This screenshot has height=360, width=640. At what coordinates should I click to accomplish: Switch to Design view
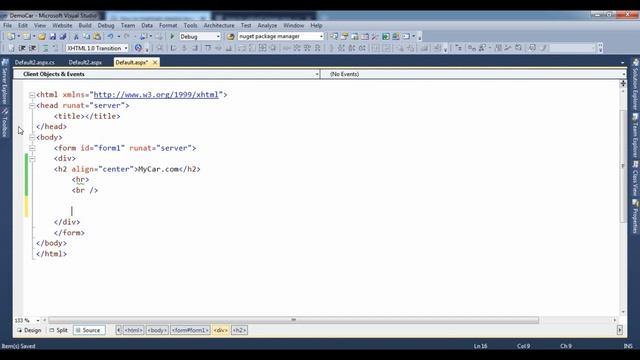(x=29, y=330)
